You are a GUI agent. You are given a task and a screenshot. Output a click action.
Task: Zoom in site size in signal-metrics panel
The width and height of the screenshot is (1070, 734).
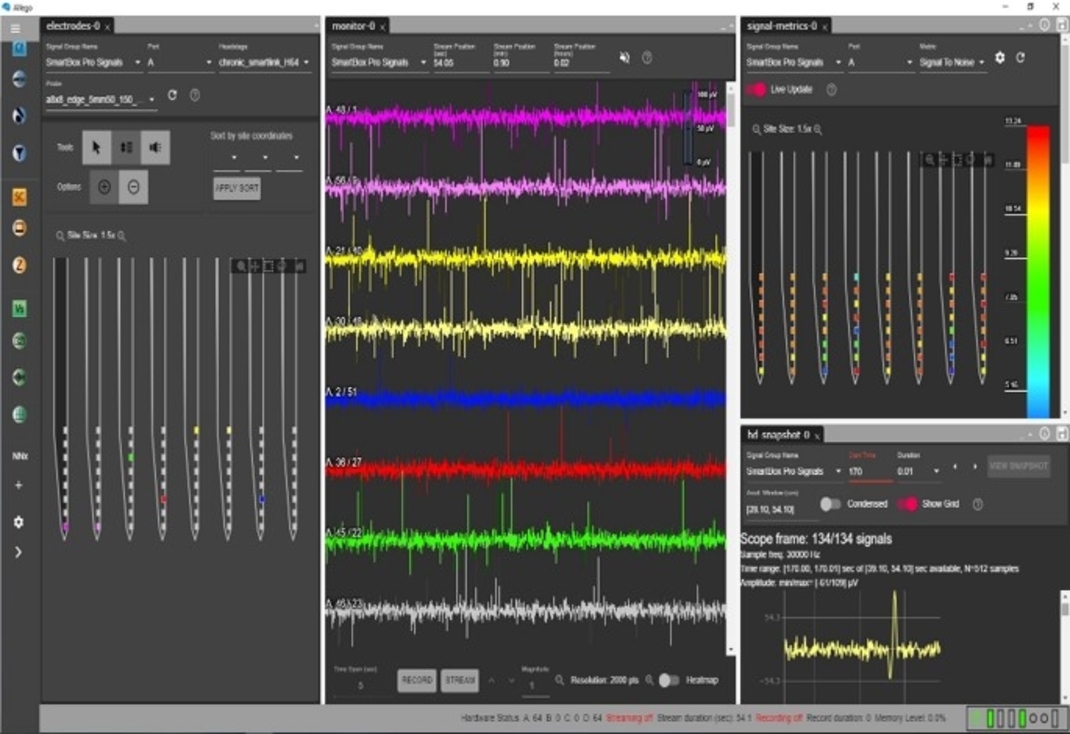point(818,129)
